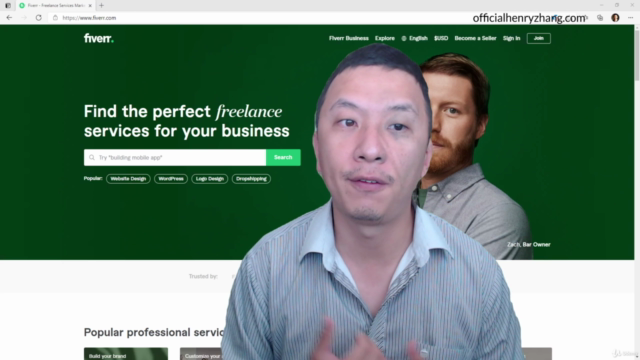Click the Join button
640x360 pixels.
[538, 38]
